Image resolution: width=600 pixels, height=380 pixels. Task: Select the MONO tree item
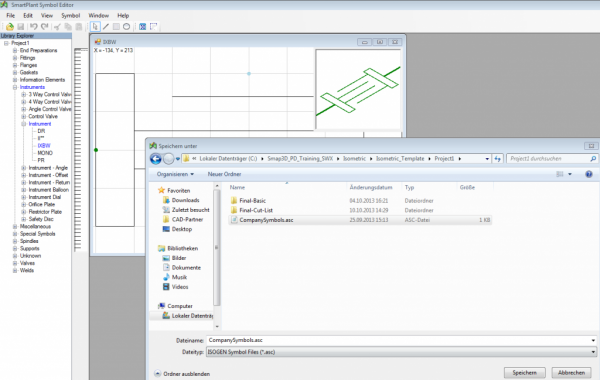click(45, 153)
